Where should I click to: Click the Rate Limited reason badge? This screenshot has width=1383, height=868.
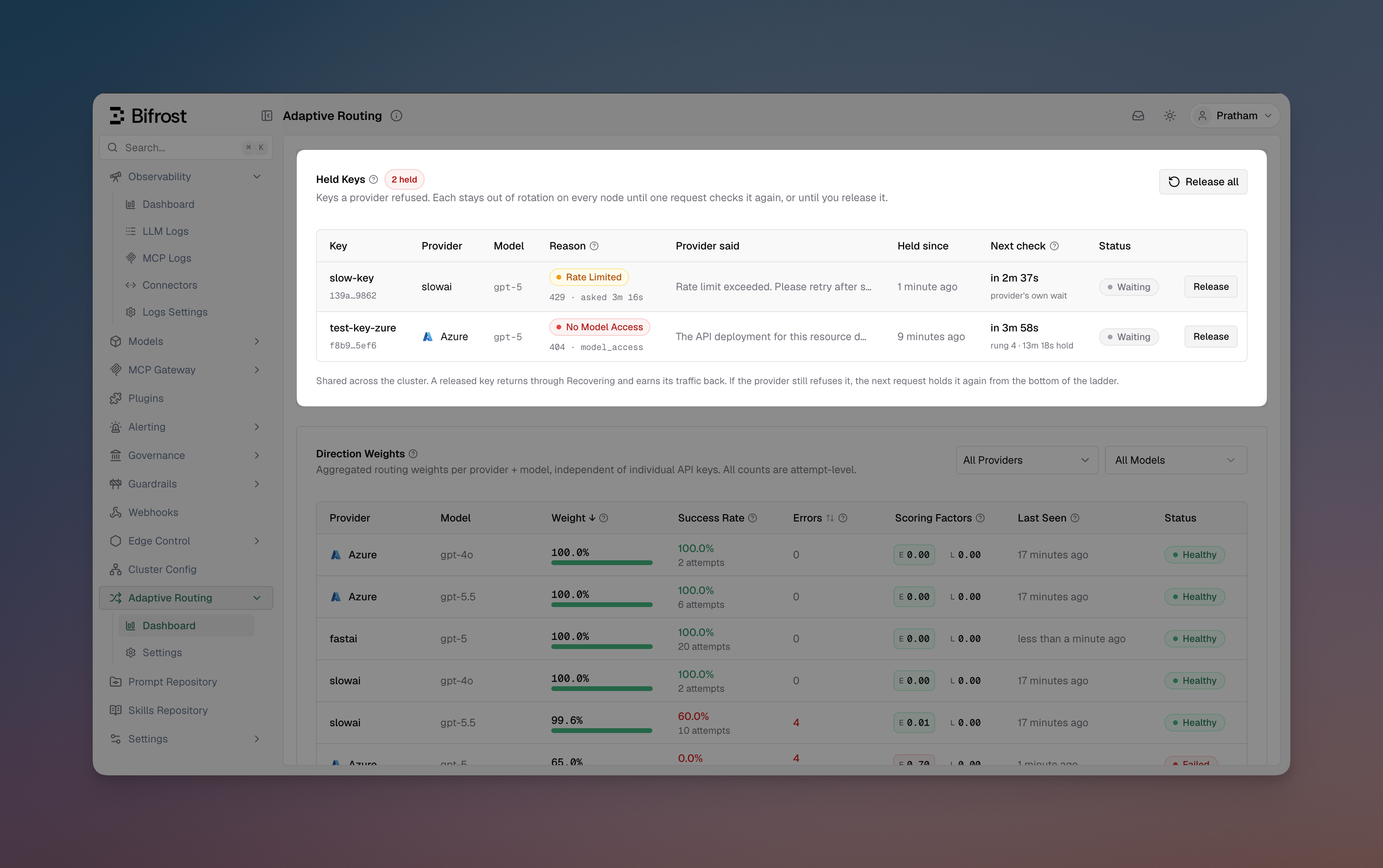[589, 277]
